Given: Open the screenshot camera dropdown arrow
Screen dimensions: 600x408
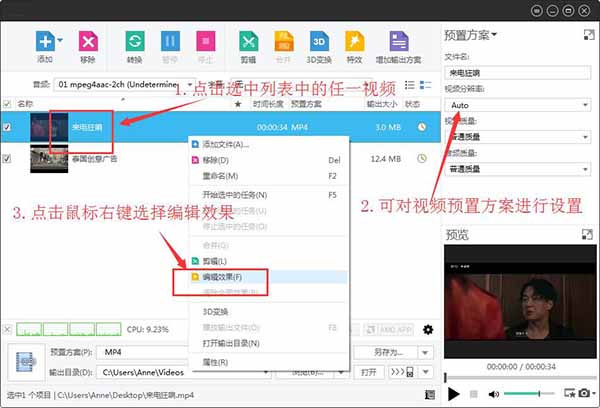Looking at the screenshot, I should pyautogui.click(x=593, y=393).
